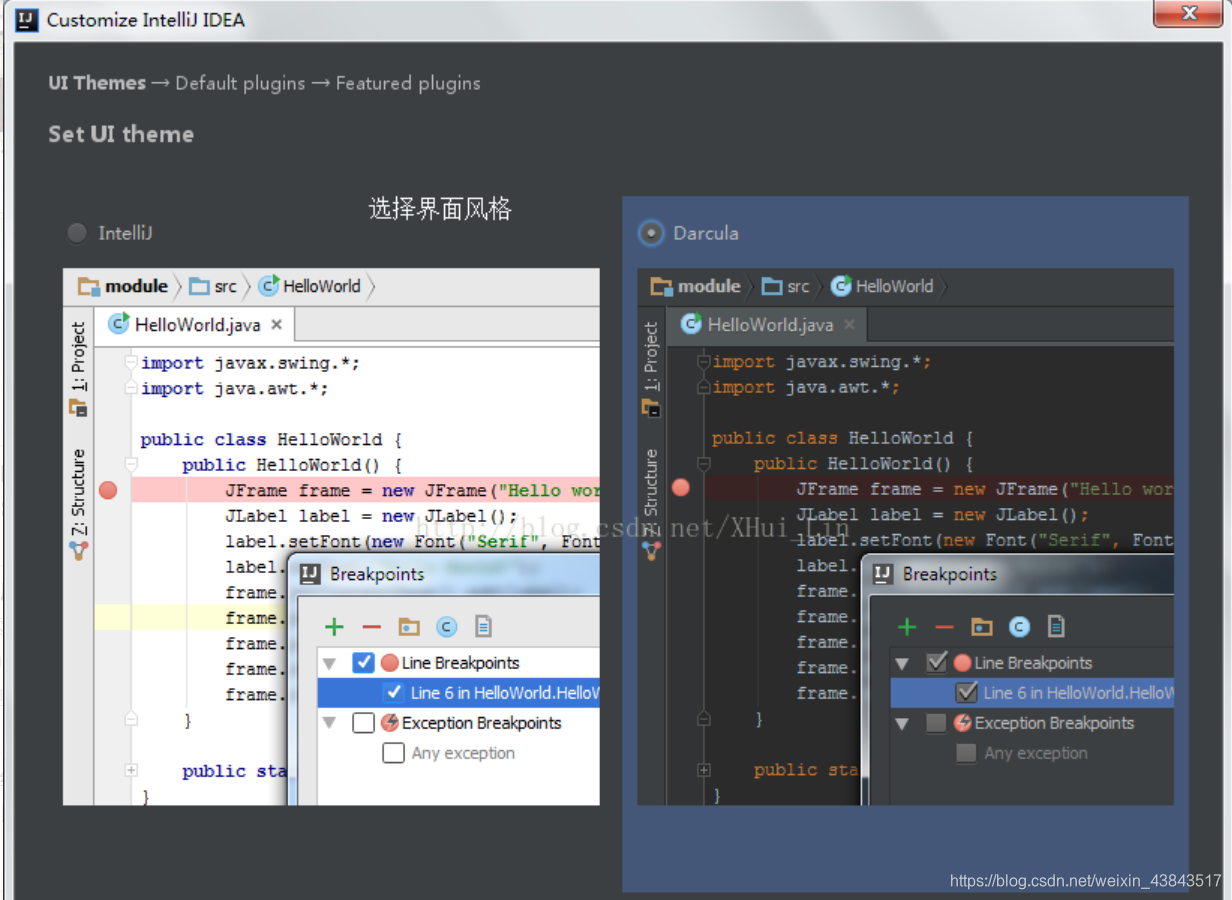This screenshot has width=1232, height=900.
Task: Jump to the Featured plugins step
Action: 407,83
